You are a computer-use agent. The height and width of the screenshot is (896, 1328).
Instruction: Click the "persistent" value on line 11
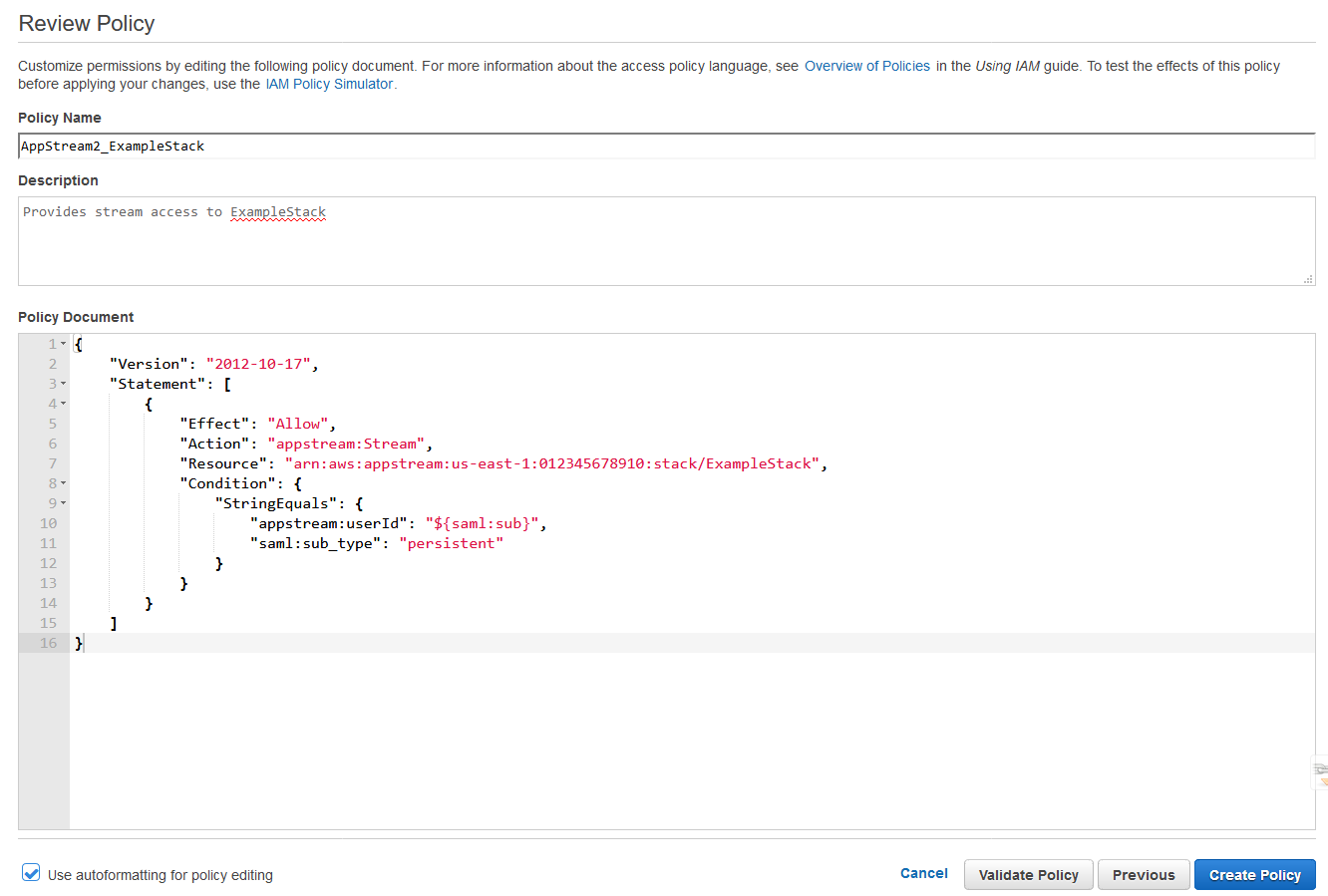tap(451, 543)
